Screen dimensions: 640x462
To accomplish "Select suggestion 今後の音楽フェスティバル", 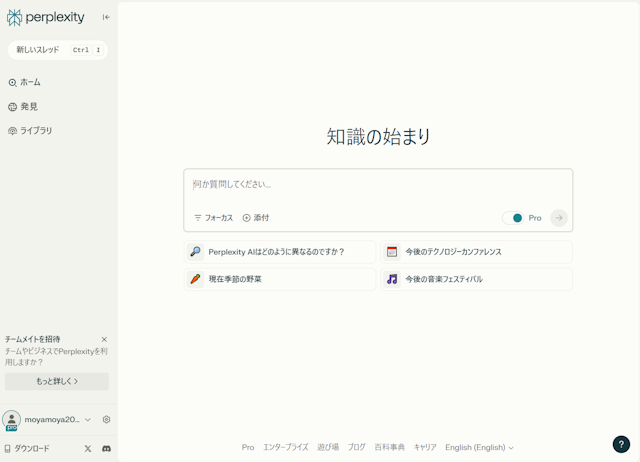I will click(x=476, y=279).
